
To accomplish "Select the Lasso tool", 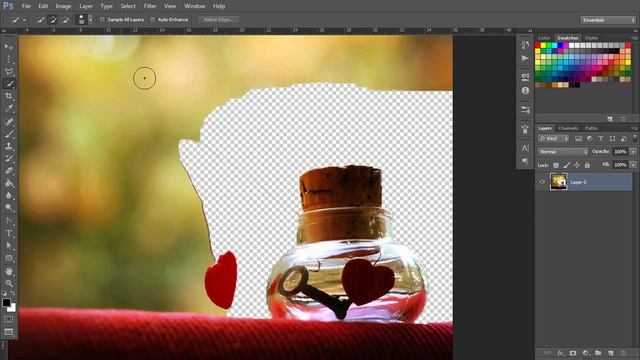I will (9, 71).
